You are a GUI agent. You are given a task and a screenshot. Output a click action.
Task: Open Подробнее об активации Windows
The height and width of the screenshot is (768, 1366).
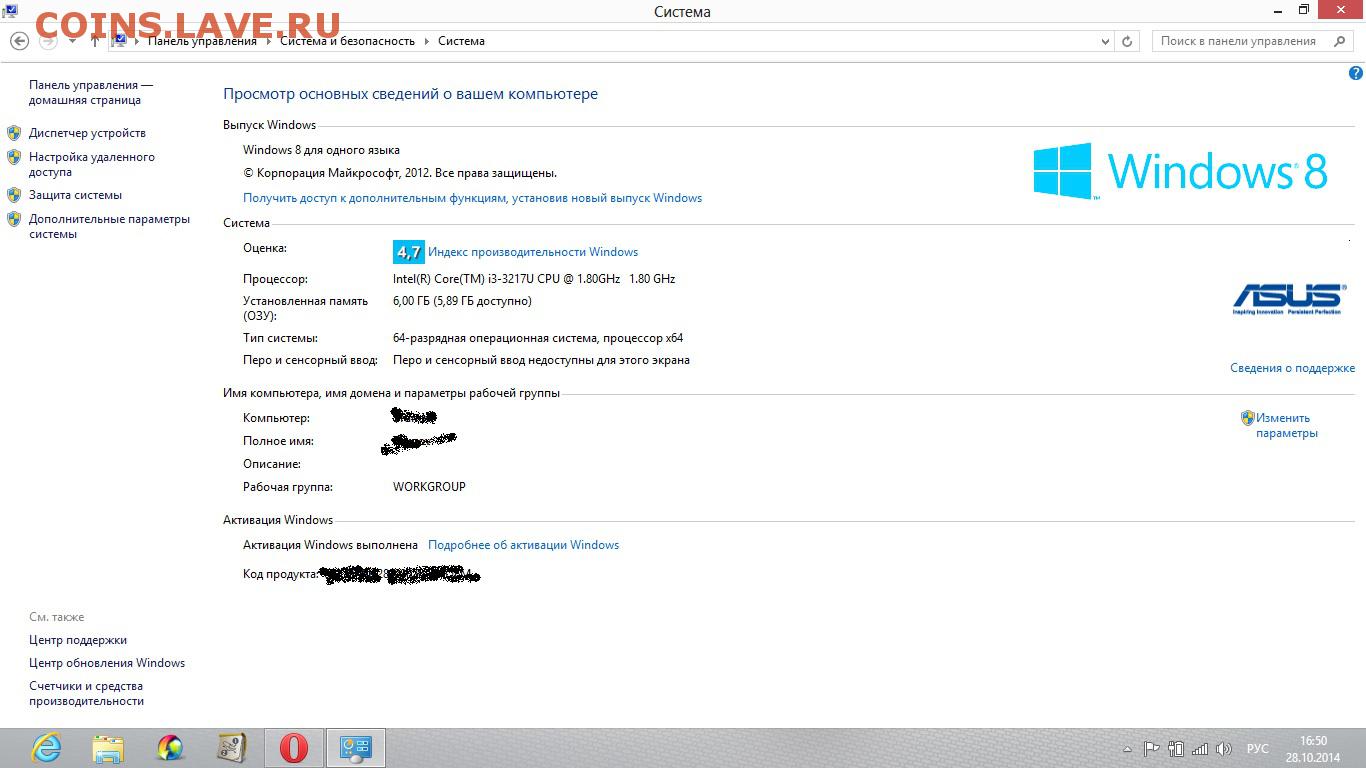(523, 545)
